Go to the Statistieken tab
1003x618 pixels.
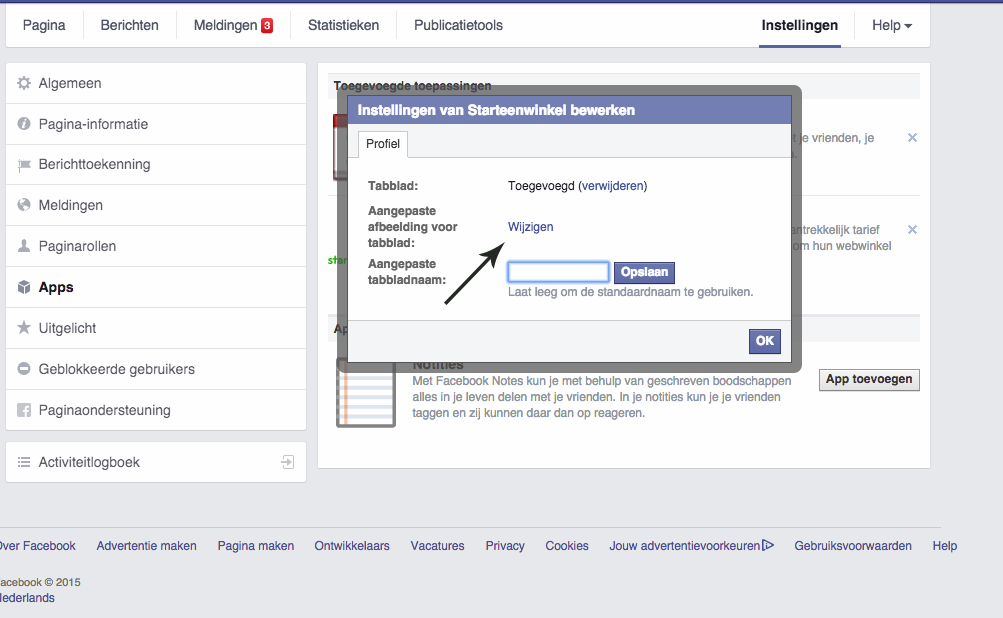click(x=344, y=26)
